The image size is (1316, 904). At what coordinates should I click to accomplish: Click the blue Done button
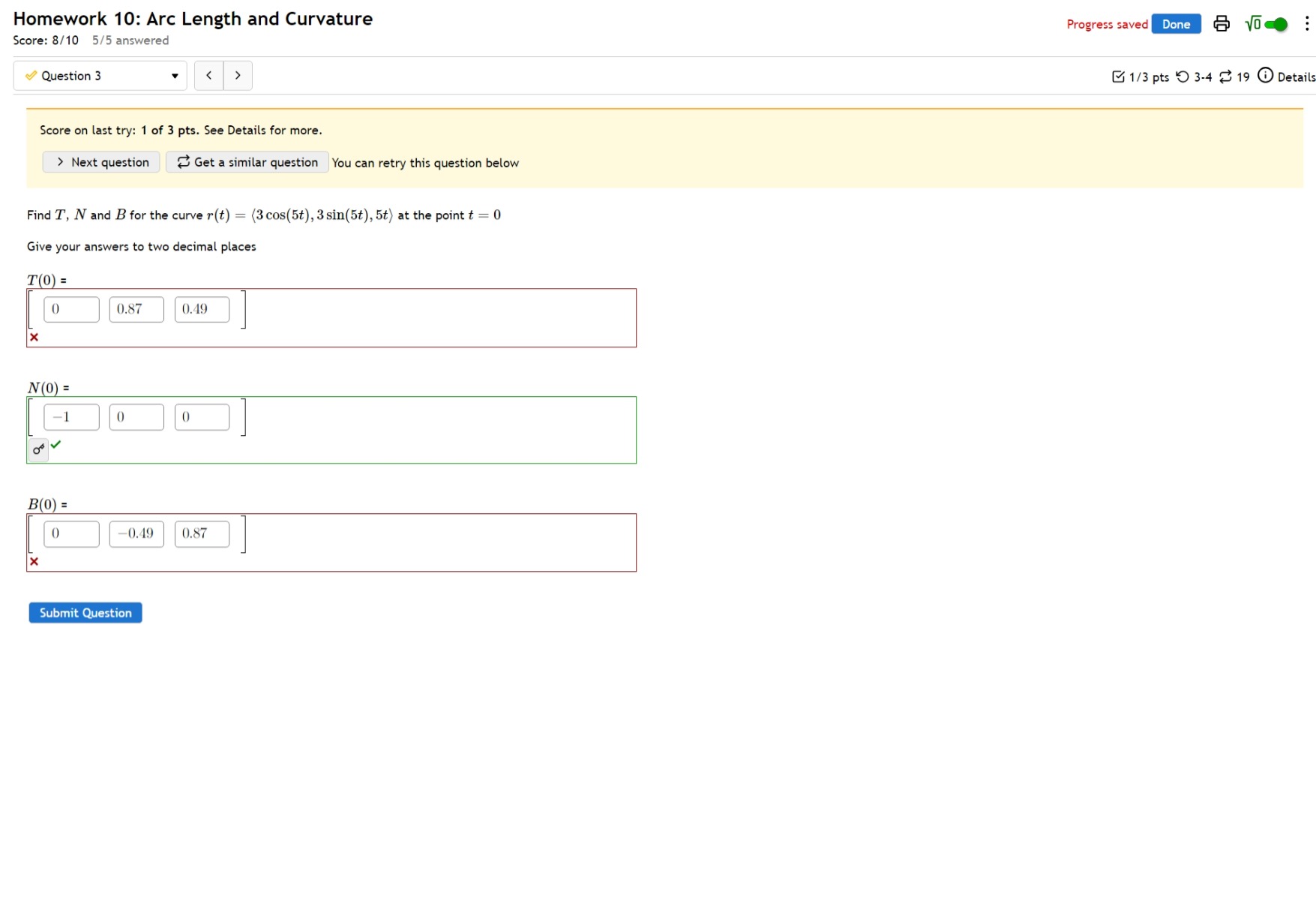[x=1176, y=23]
